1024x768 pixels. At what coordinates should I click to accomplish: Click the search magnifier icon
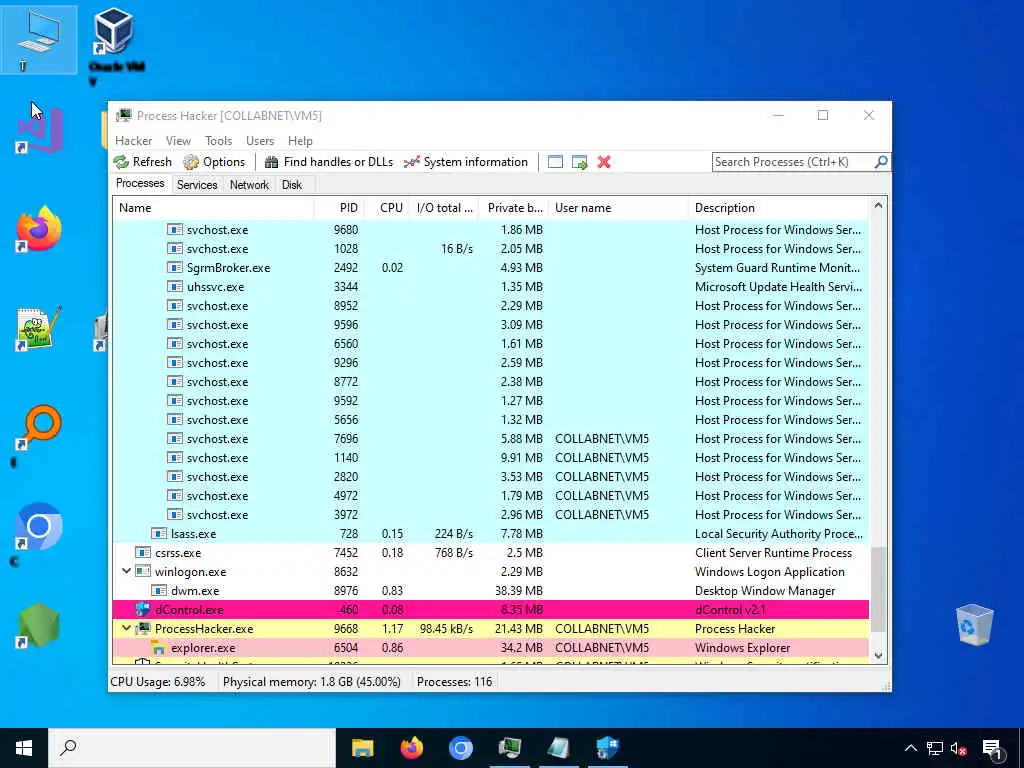click(881, 161)
